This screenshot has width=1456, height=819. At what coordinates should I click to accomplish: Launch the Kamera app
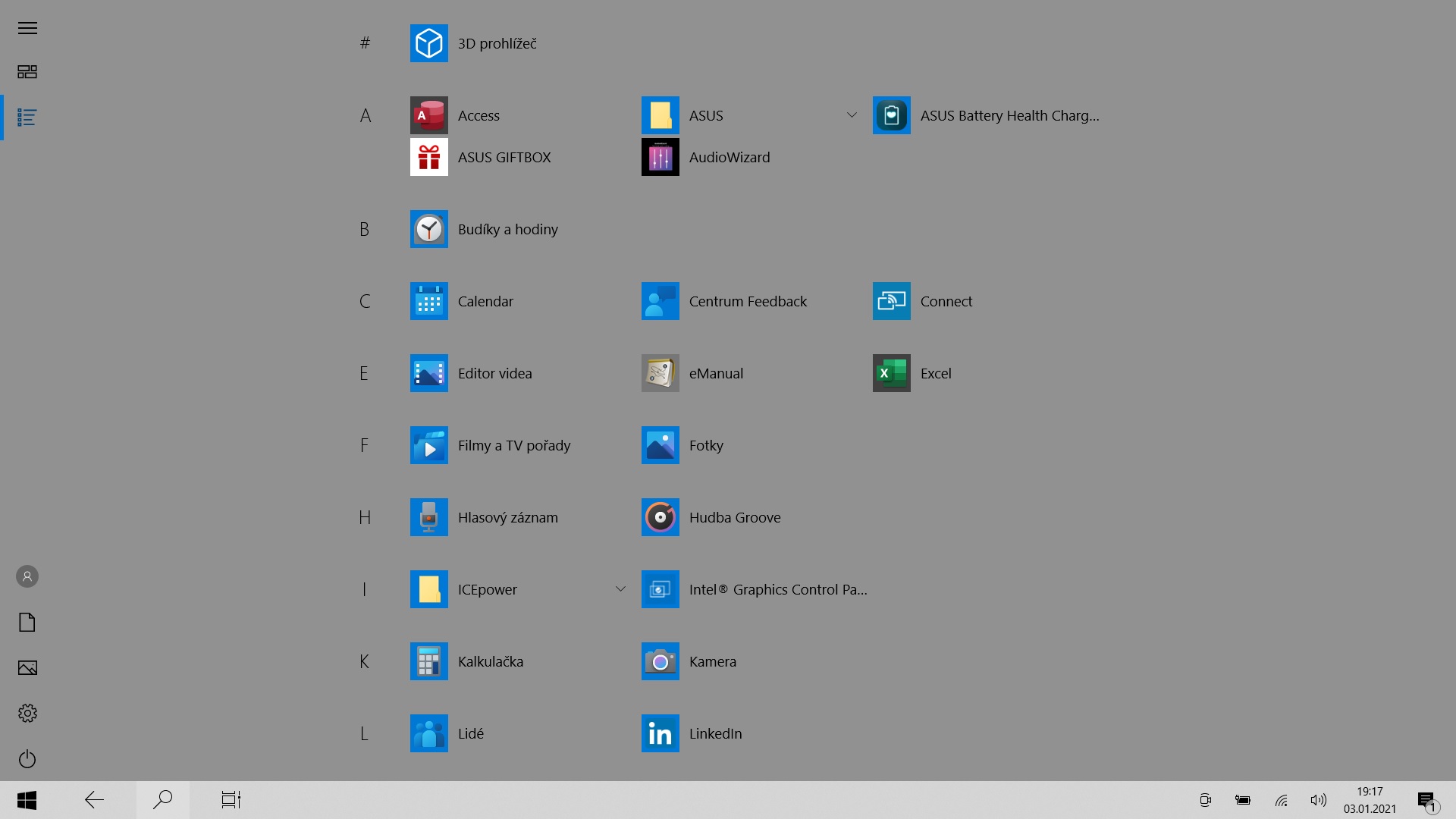[660, 661]
